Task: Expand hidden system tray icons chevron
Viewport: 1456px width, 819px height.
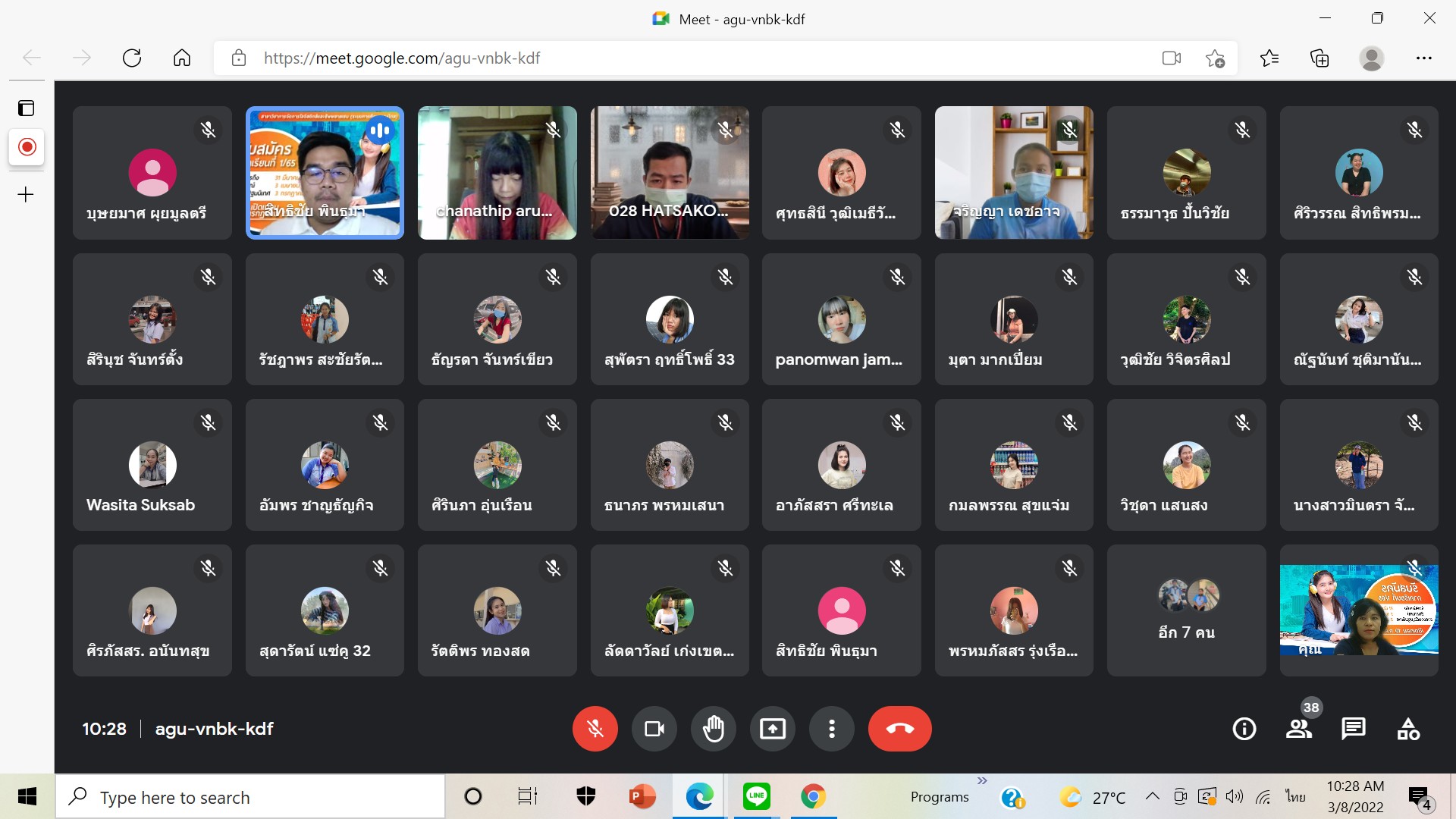Action: (1152, 796)
